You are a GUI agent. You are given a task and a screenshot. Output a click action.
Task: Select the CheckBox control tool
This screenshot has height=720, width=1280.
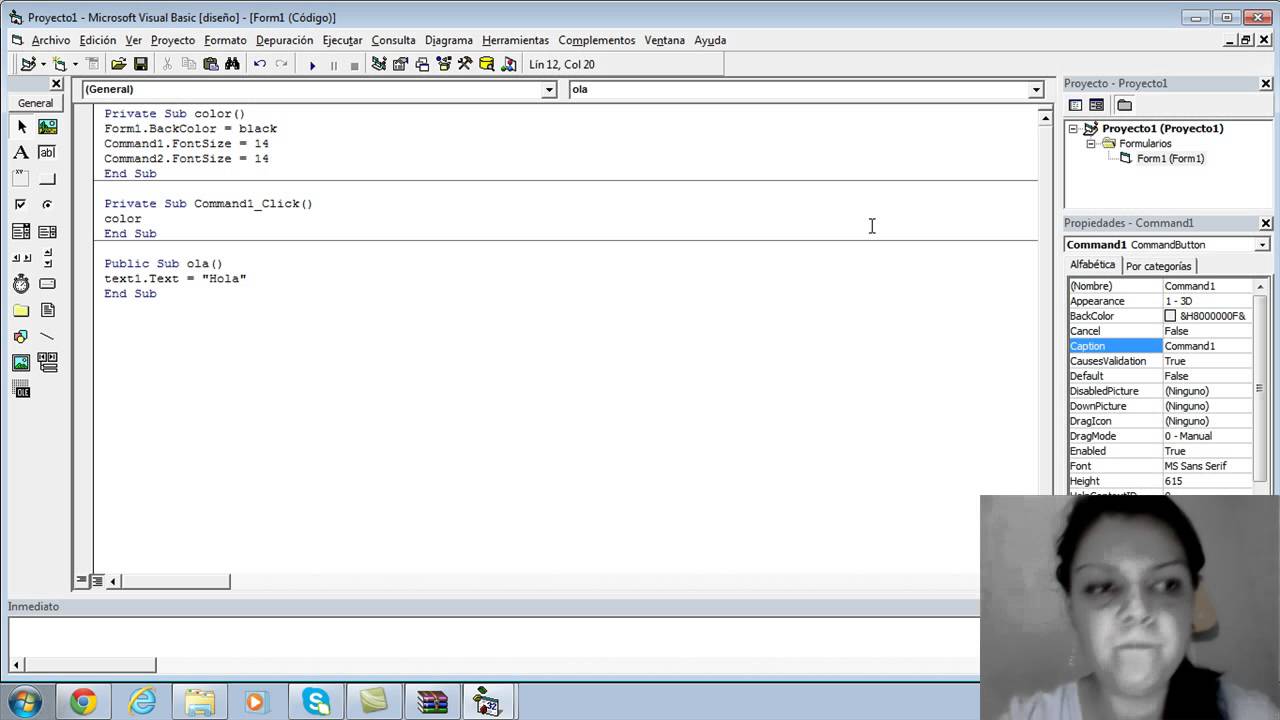[x=21, y=204]
